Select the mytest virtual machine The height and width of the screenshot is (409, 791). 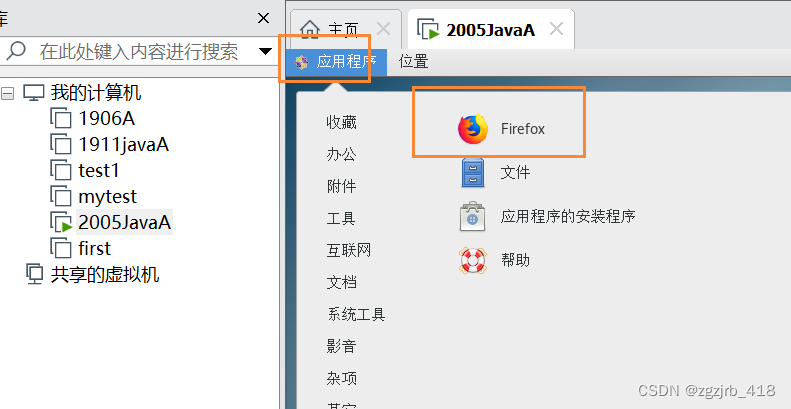click(107, 196)
